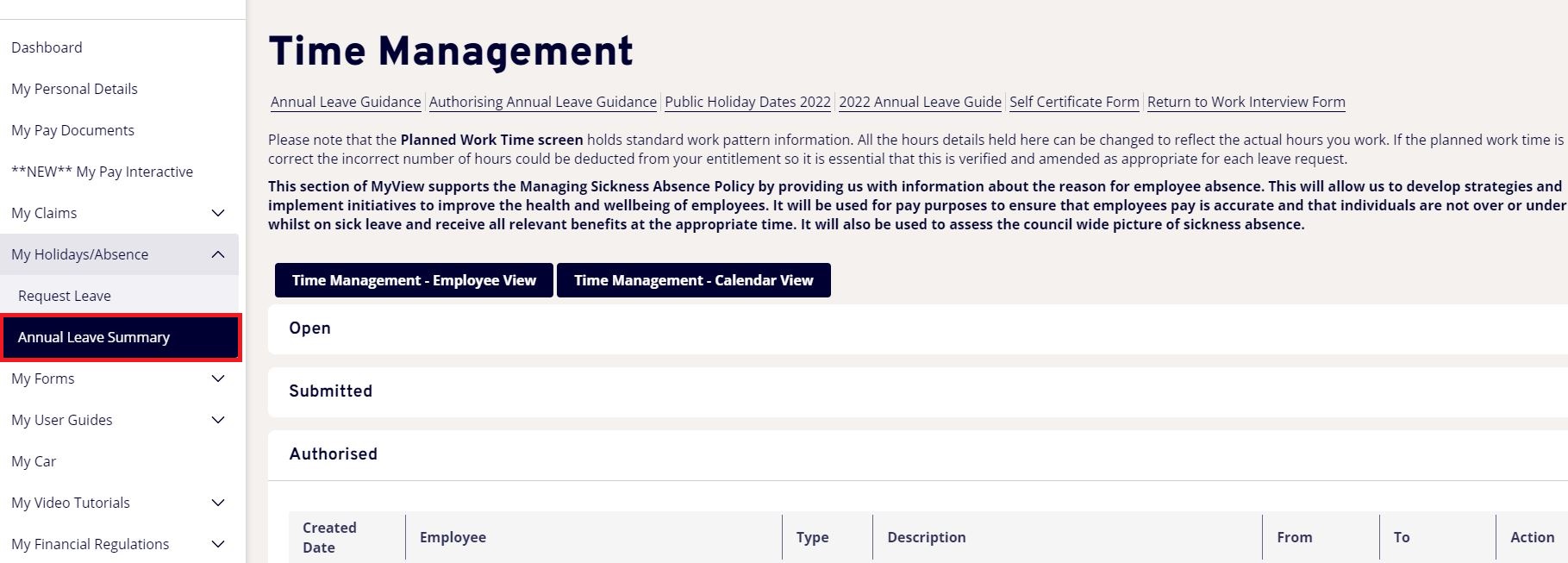Expand the My Video Tutorials chevron
1568x563 pixels.
(x=218, y=503)
